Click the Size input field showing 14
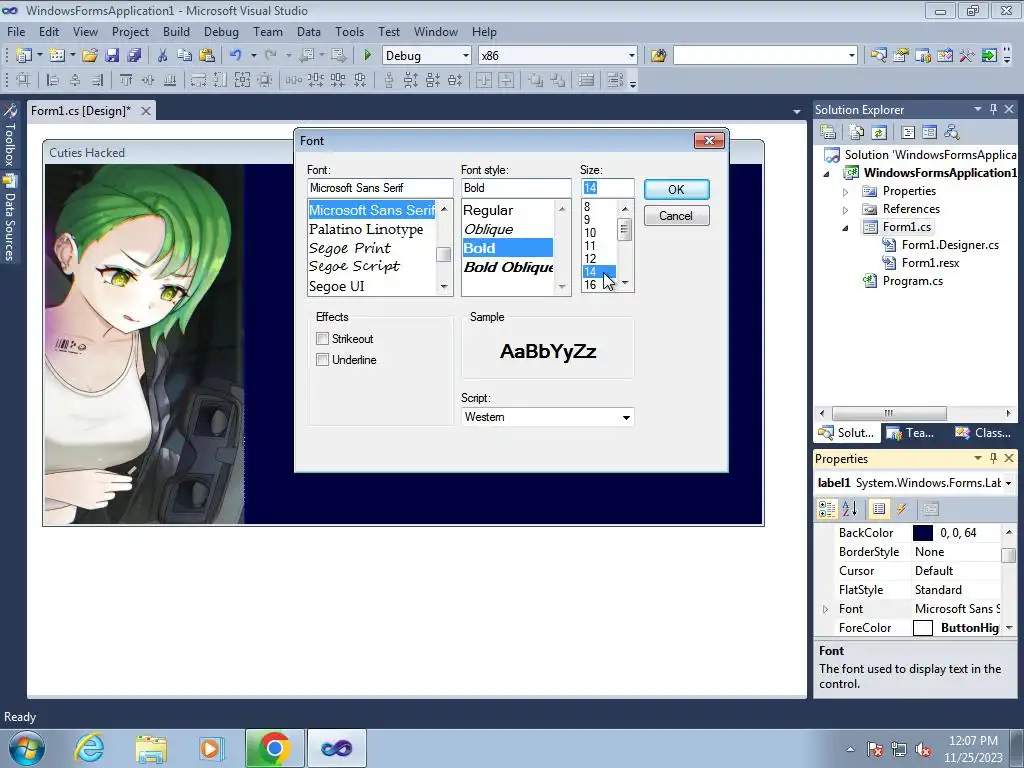Viewport: 1024px width, 768px height. click(607, 188)
